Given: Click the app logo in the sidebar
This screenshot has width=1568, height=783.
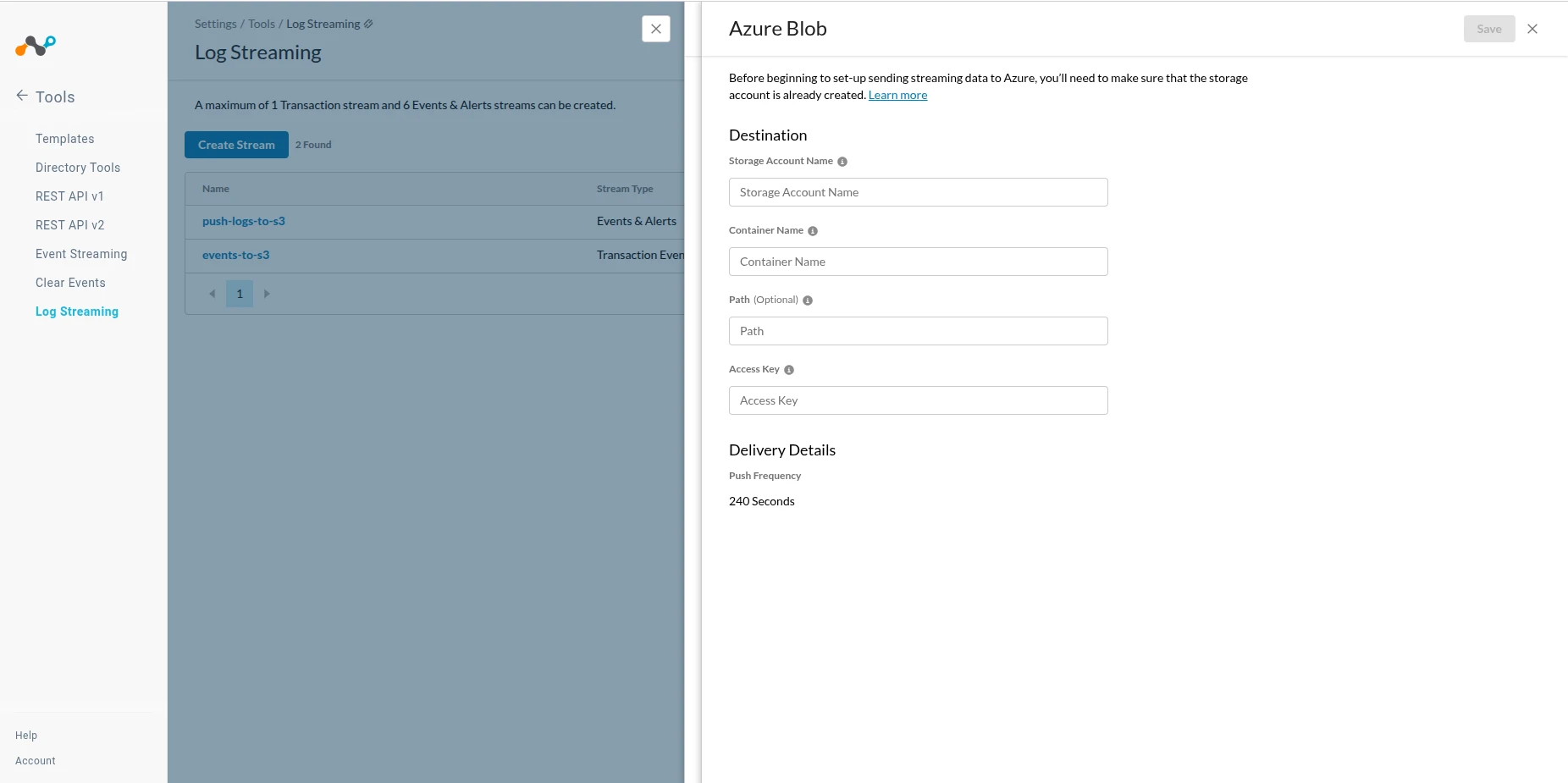Looking at the screenshot, I should tap(36, 45).
